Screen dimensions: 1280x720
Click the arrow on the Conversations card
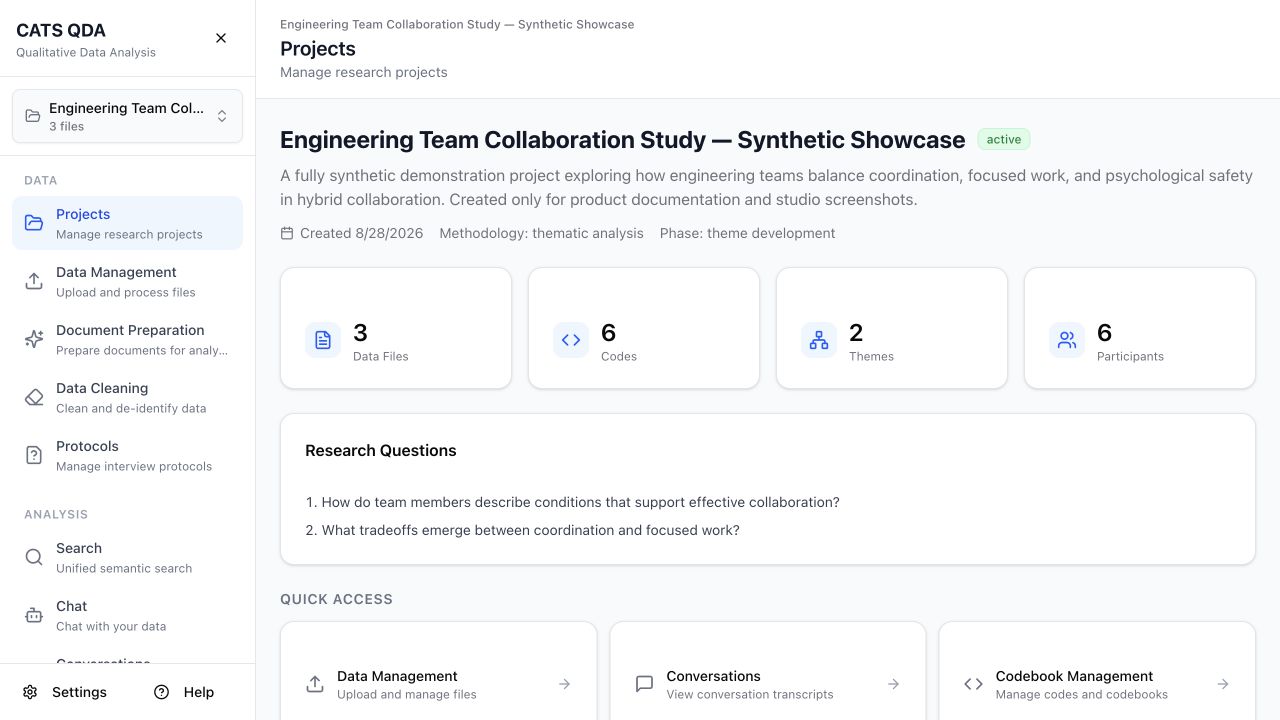click(893, 684)
